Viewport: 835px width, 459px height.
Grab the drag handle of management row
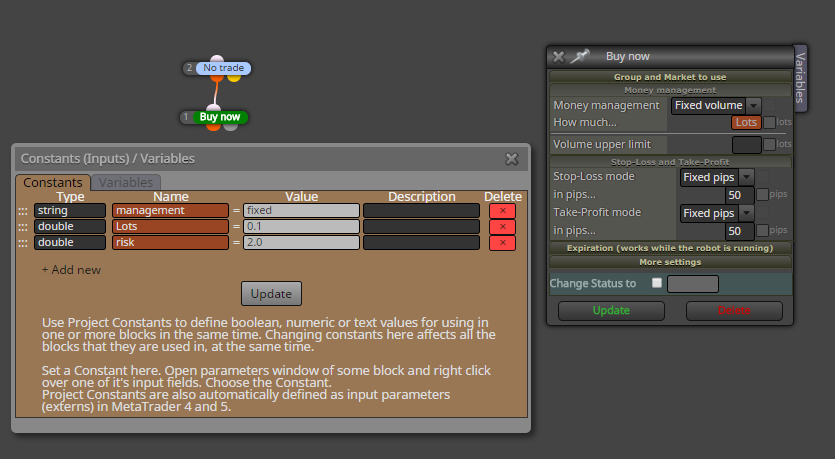(x=22, y=211)
